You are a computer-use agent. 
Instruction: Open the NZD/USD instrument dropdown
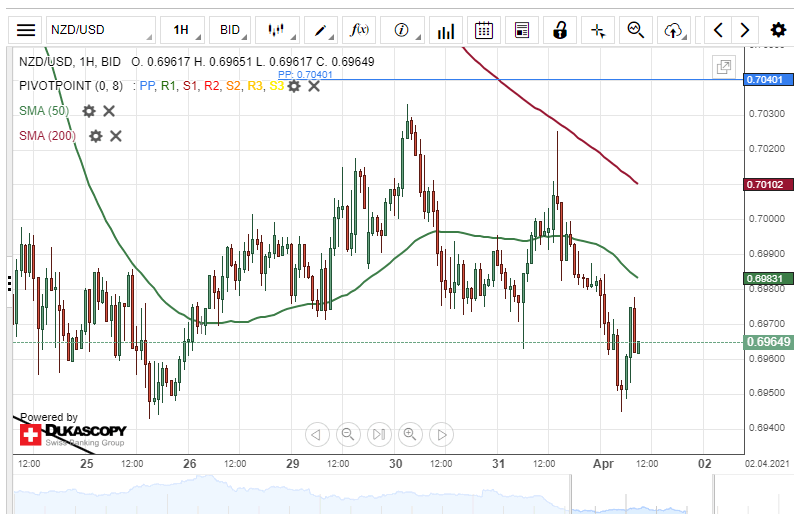100,30
